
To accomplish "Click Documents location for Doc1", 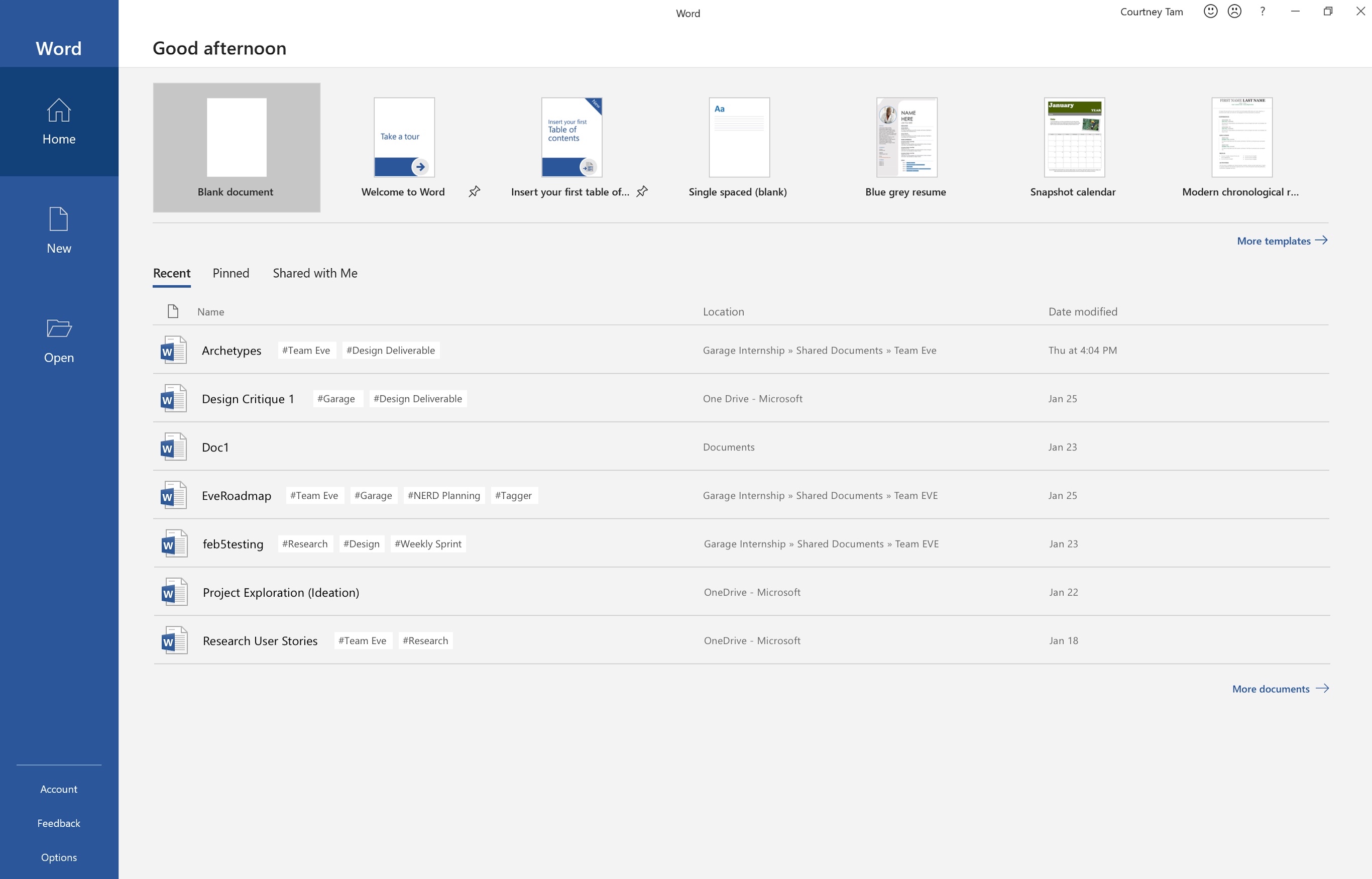I will pyautogui.click(x=728, y=448).
